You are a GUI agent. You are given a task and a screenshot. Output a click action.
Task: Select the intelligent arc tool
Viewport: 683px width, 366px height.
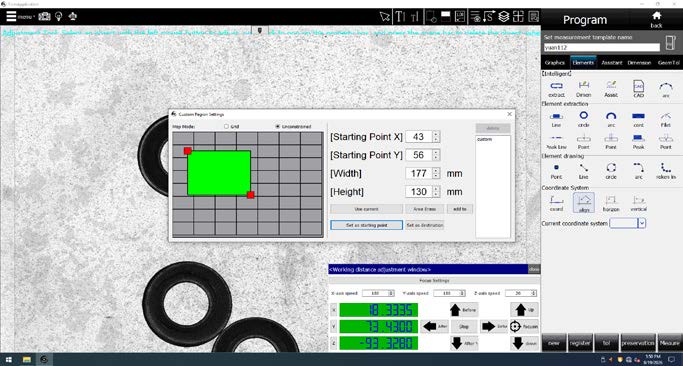pos(666,89)
